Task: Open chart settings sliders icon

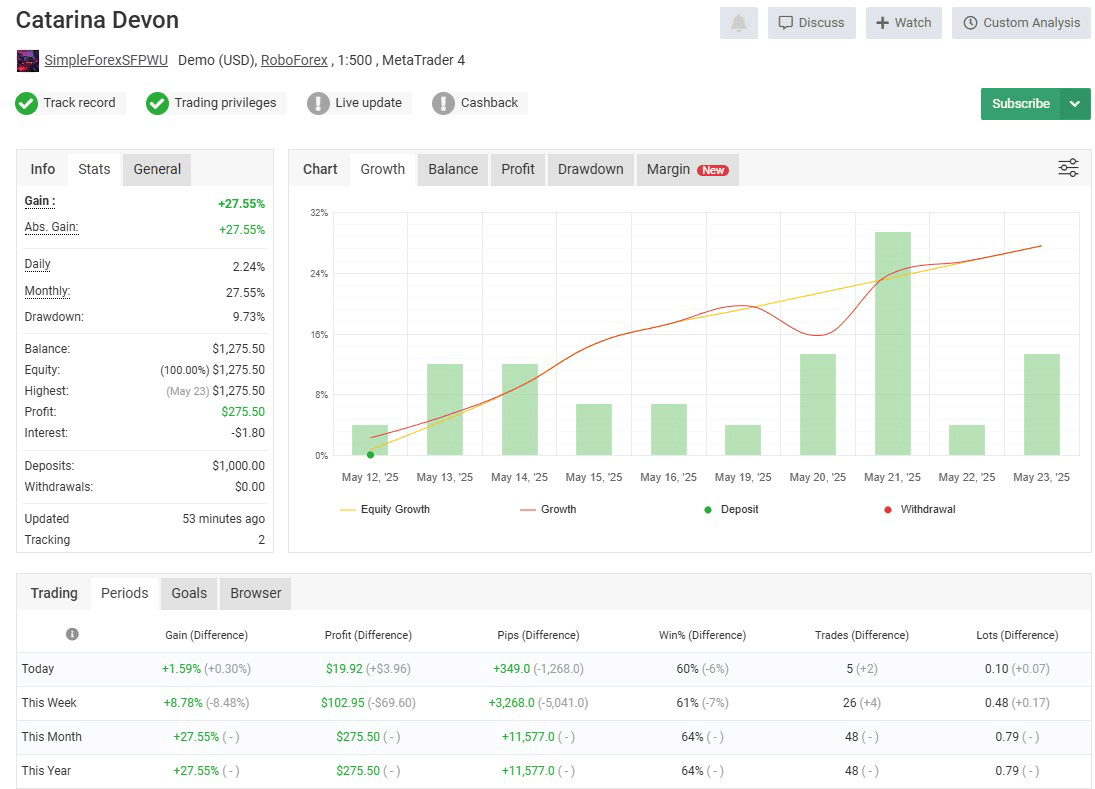Action: point(1068,168)
